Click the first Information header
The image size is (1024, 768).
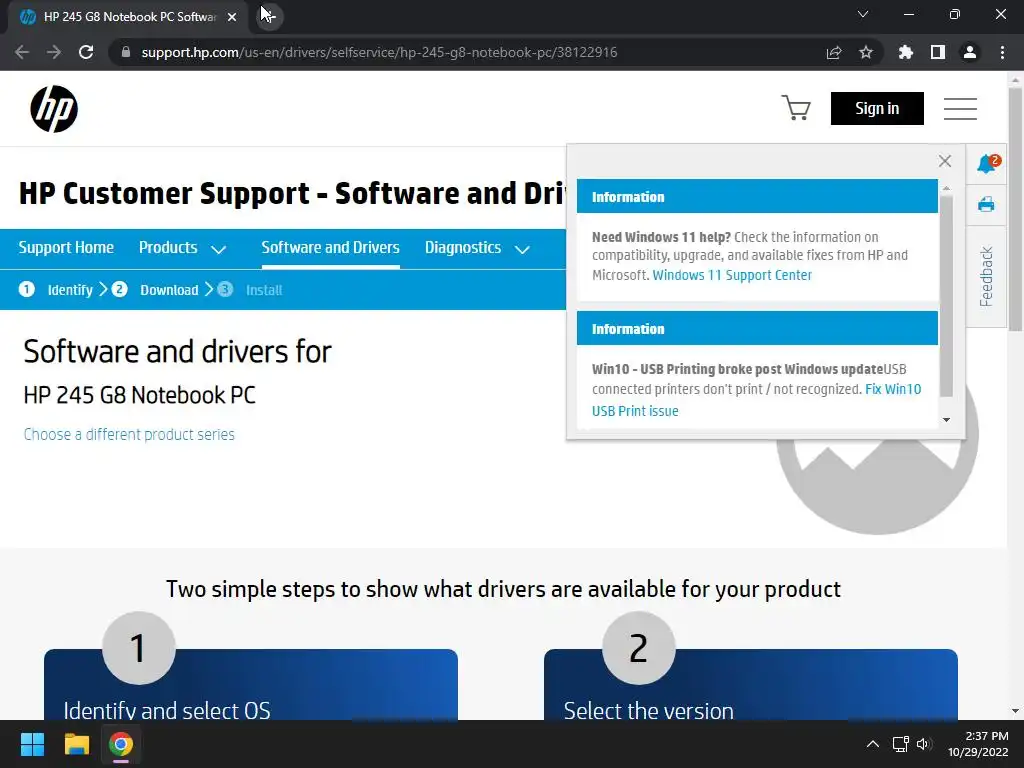(757, 197)
